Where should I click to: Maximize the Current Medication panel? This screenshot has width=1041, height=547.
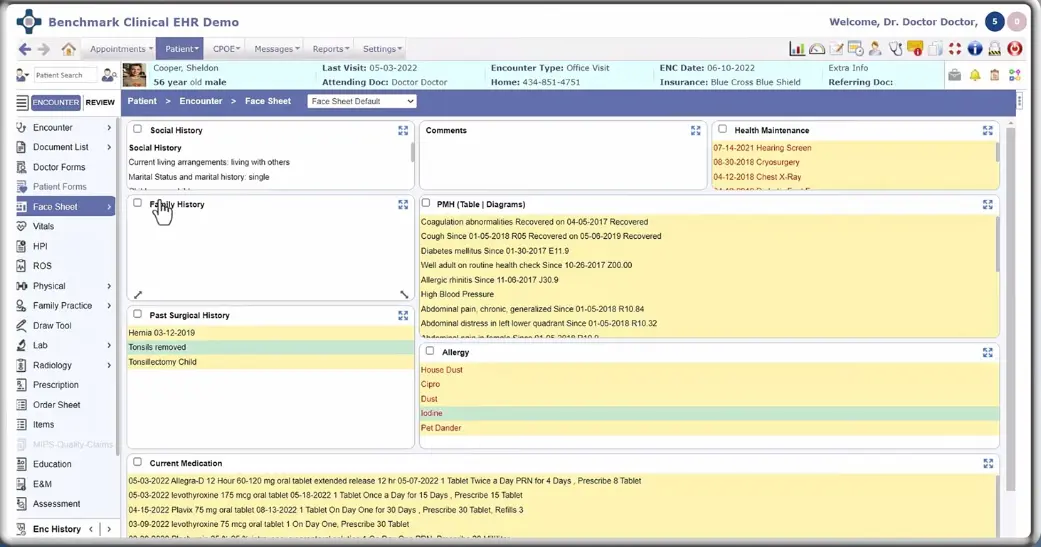(x=988, y=463)
